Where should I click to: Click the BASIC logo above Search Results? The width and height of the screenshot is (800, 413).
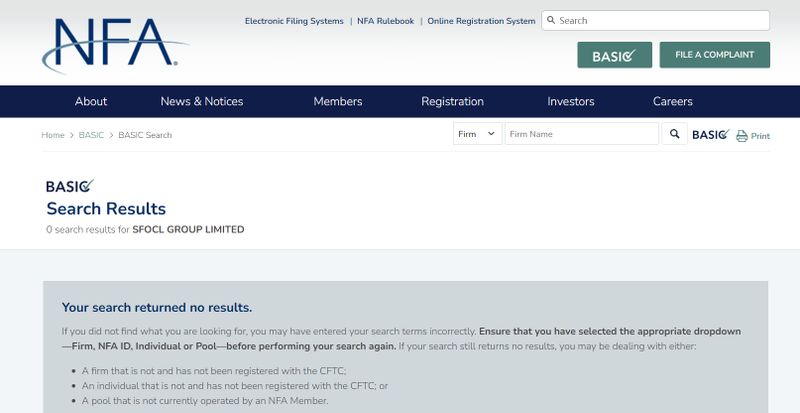coord(70,186)
